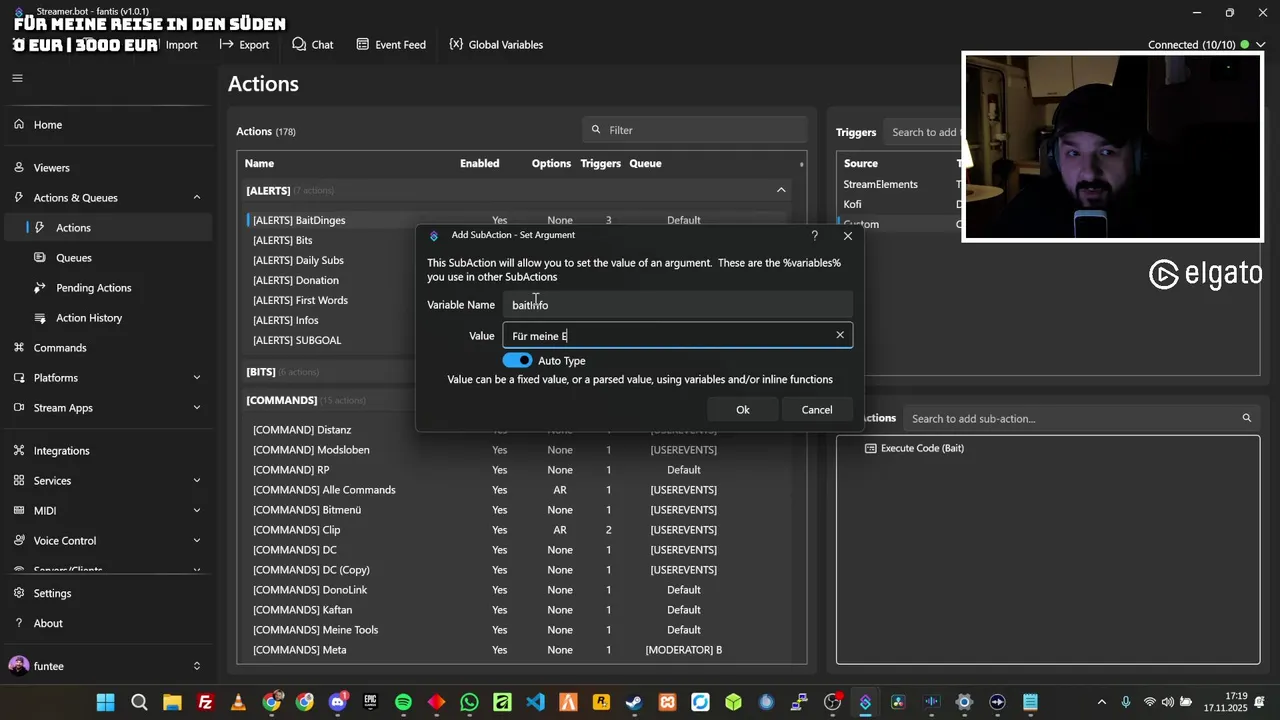Expand the Platforms sidebar section
1280x720 pixels.
(x=197, y=378)
